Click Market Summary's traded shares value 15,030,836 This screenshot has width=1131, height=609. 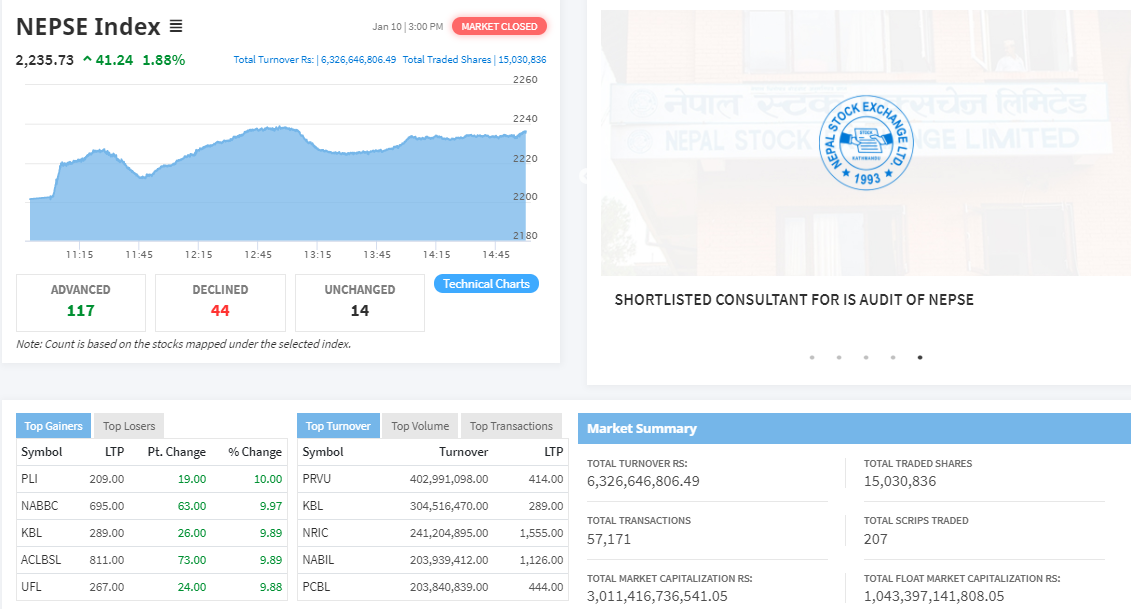tap(900, 481)
